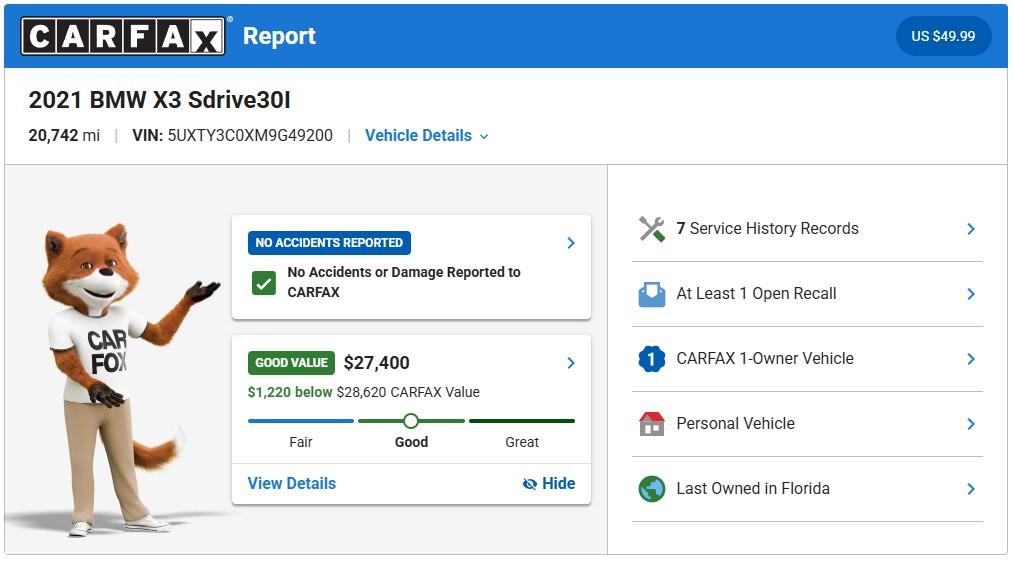Click the GOOD VALUE badge
This screenshot has width=1014, height=563.
tap(291, 363)
